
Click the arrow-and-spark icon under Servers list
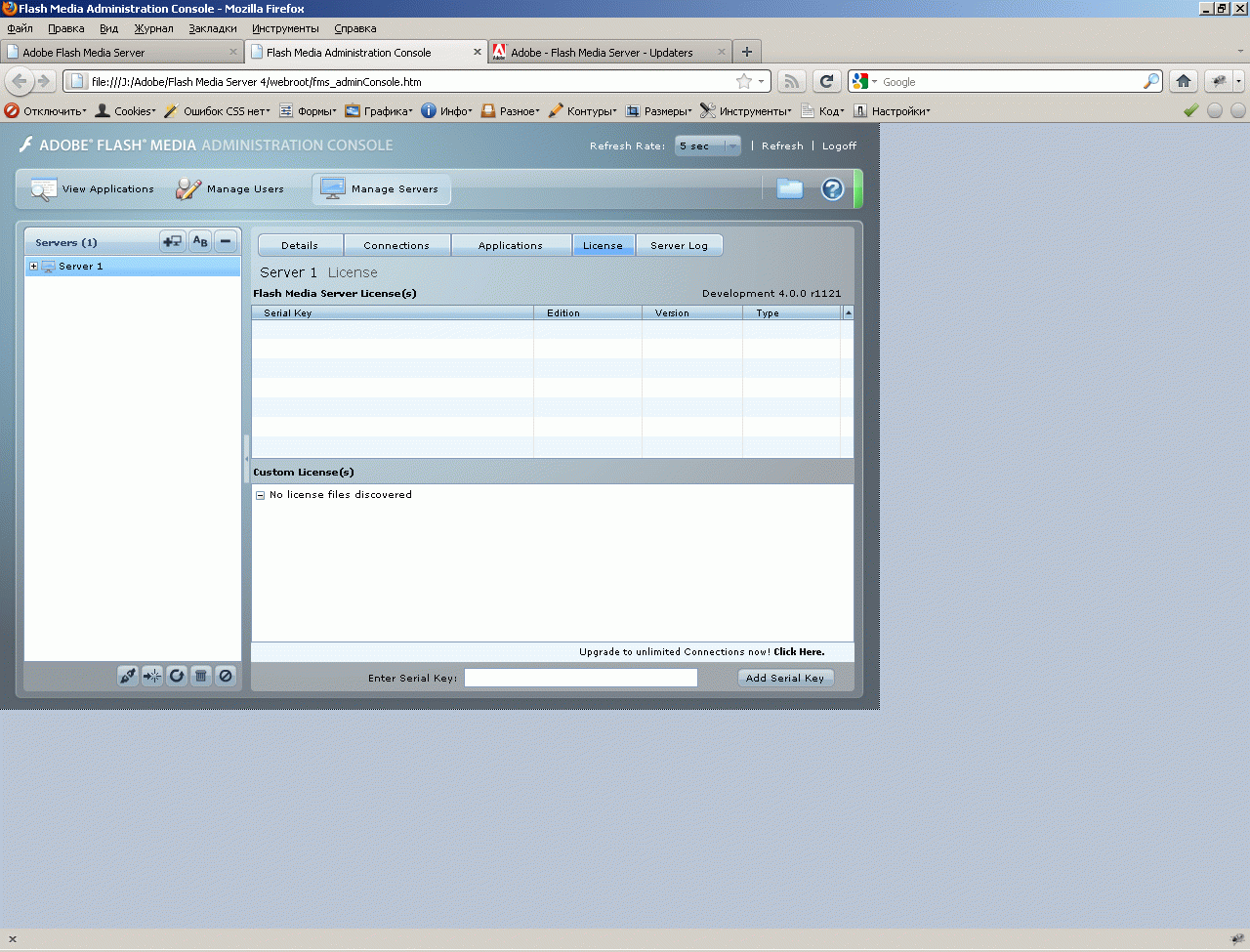[152, 675]
